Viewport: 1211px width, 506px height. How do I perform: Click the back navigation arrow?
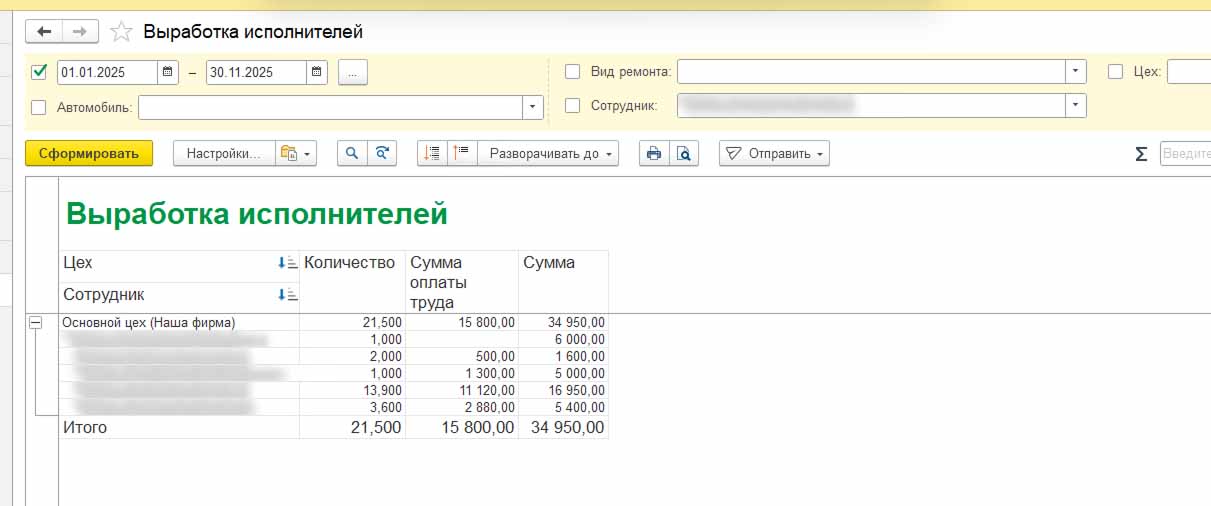(x=44, y=32)
